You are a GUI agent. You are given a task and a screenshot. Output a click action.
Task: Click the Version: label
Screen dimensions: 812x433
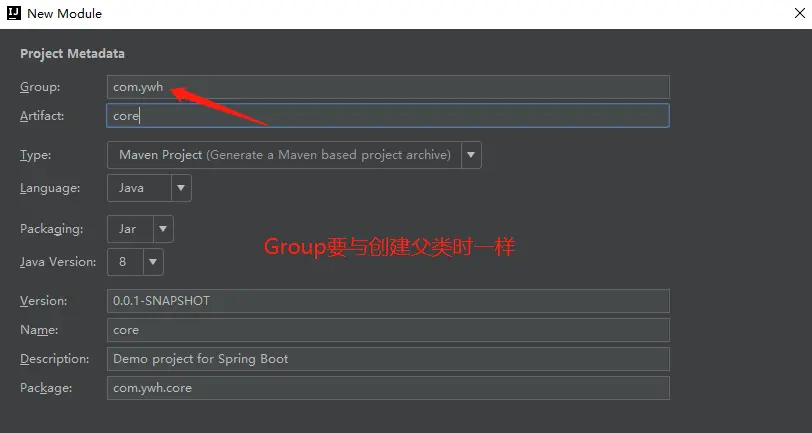[x=44, y=301]
